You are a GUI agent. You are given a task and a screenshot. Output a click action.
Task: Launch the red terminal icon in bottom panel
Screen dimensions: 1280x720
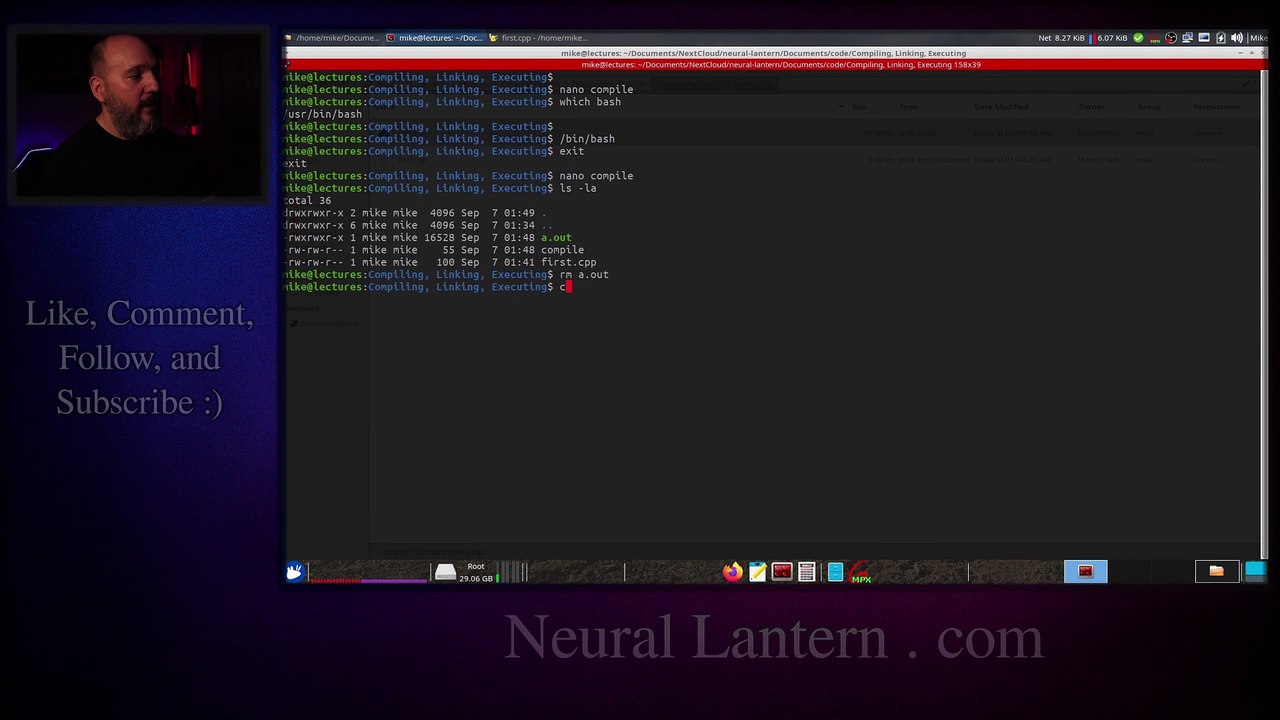tap(782, 572)
